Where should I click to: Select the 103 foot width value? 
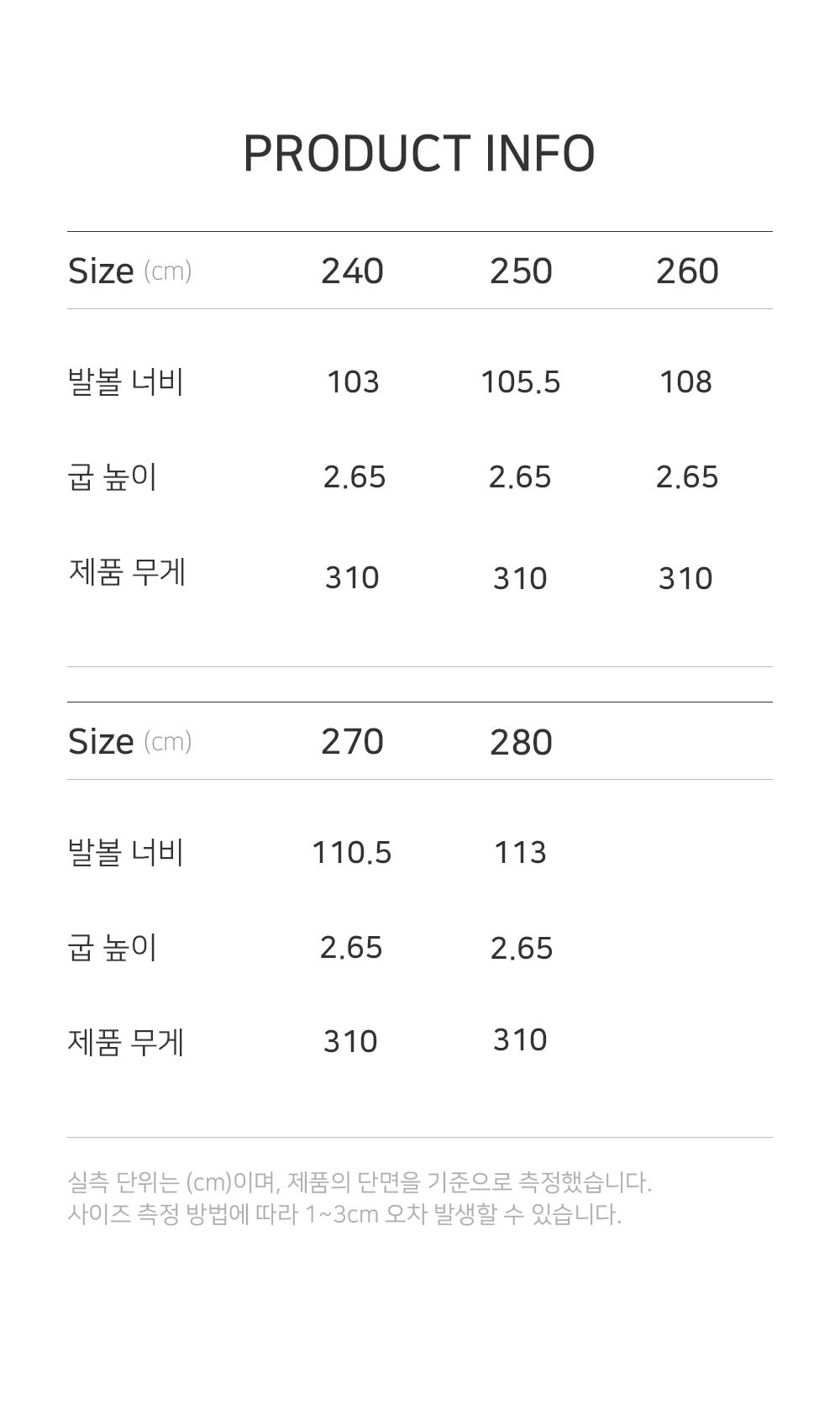pyautogui.click(x=353, y=382)
